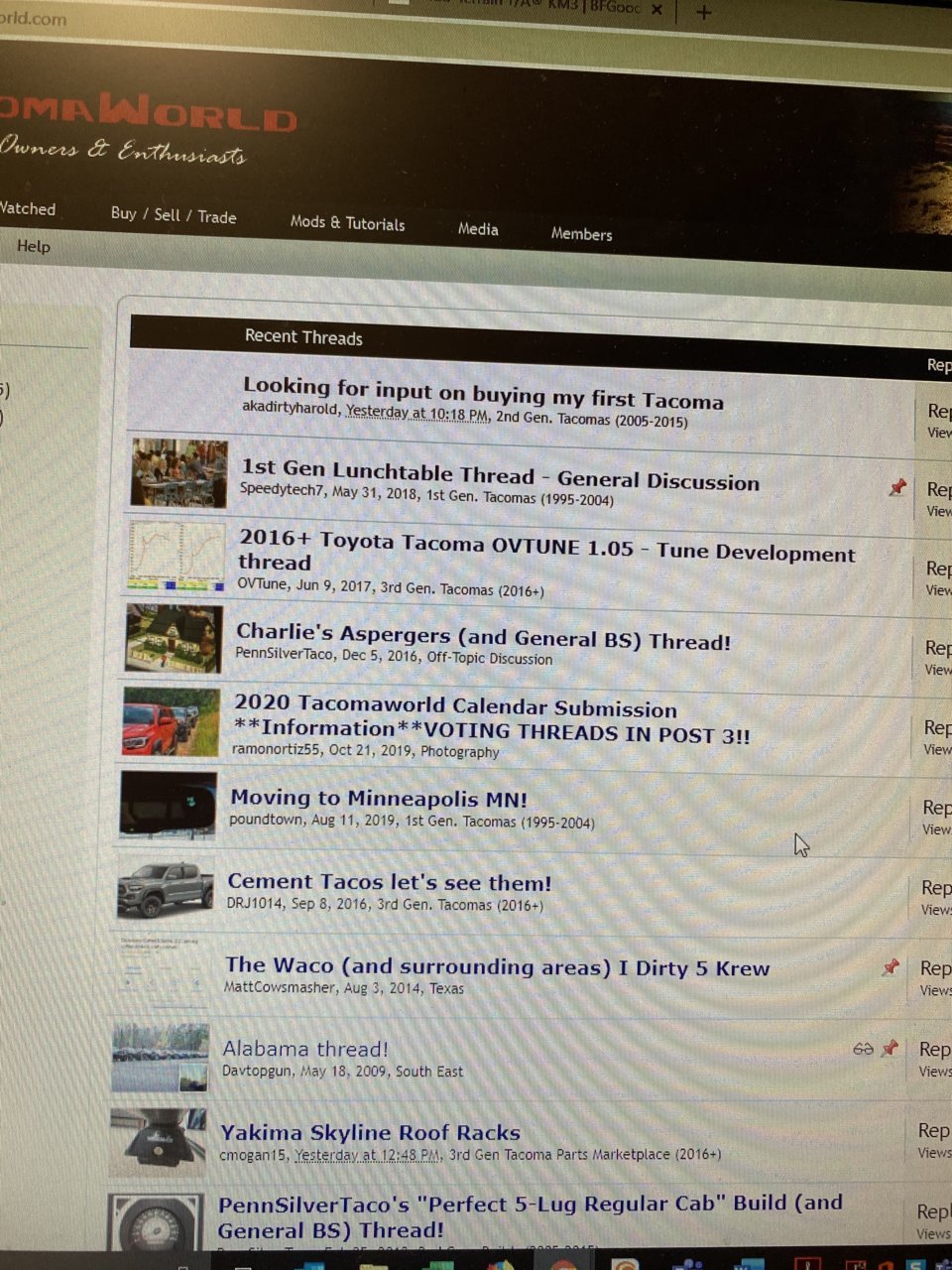Open the Yakima Skyline Roof Racks thread
Screen dimensions: 952x1270
(370, 1132)
